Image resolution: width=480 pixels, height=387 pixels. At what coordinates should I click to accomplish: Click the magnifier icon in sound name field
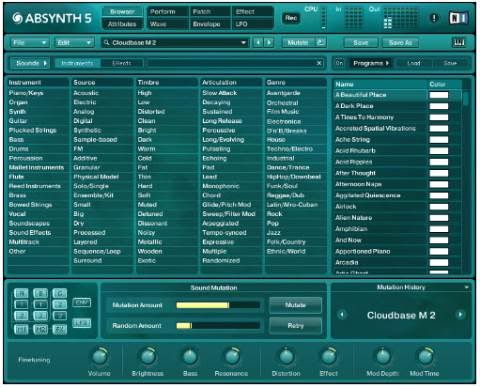[x=107, y=43]
